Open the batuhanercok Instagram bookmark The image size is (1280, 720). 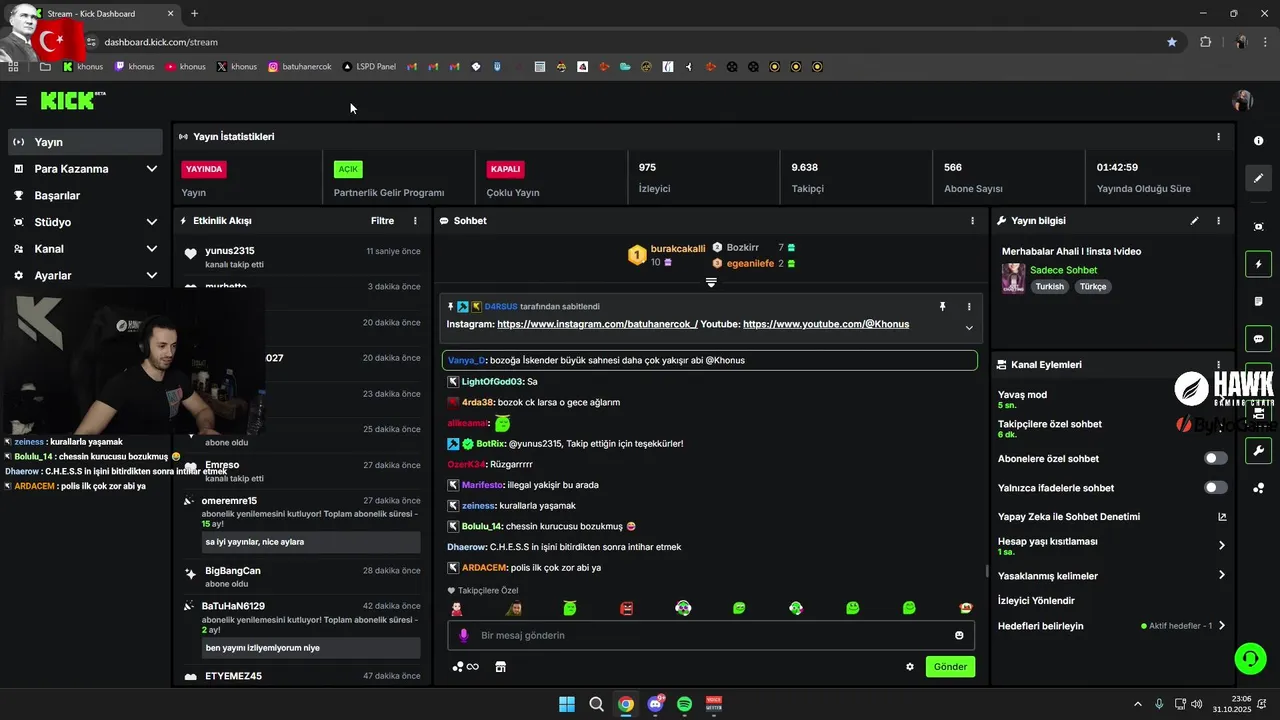tap(299, 67)
